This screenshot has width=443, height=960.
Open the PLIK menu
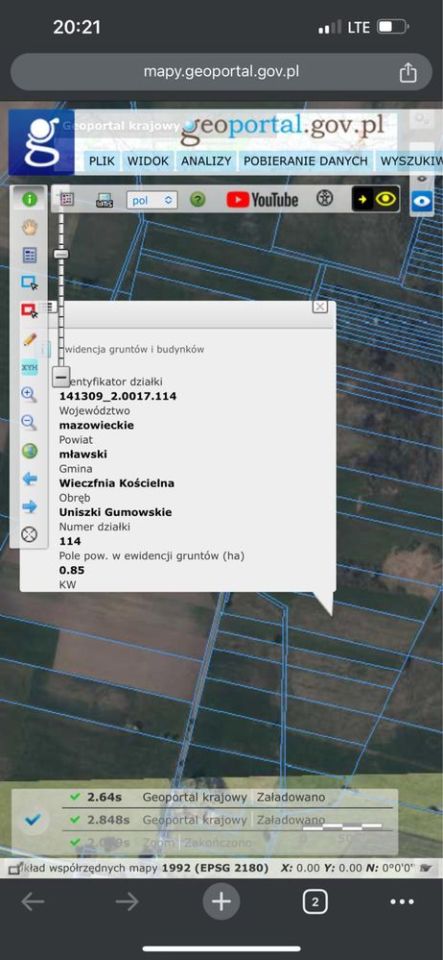pos(102,161)
